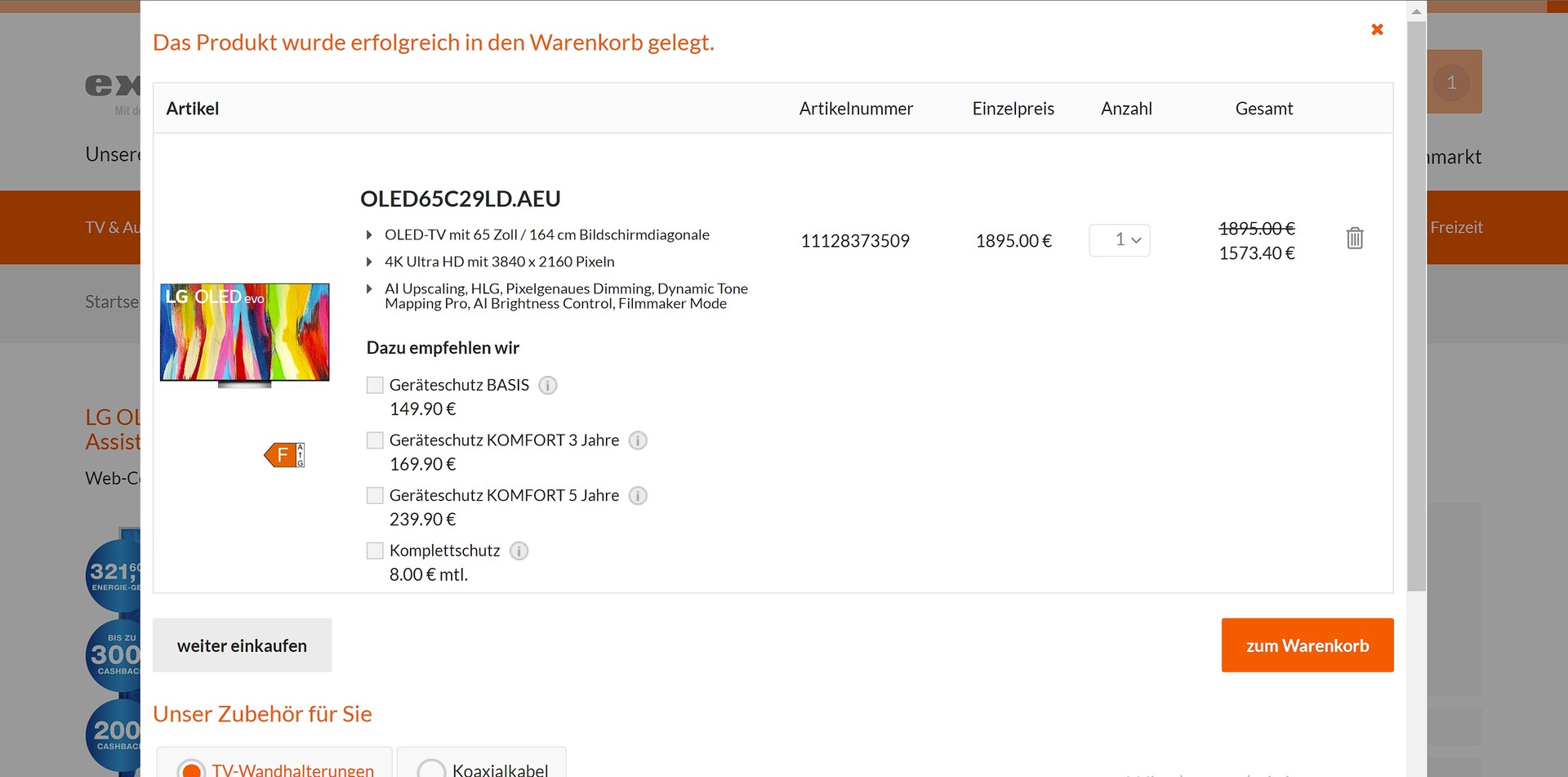Show info for Geräteschutz KOMFORT 5 Jahre

638,496
